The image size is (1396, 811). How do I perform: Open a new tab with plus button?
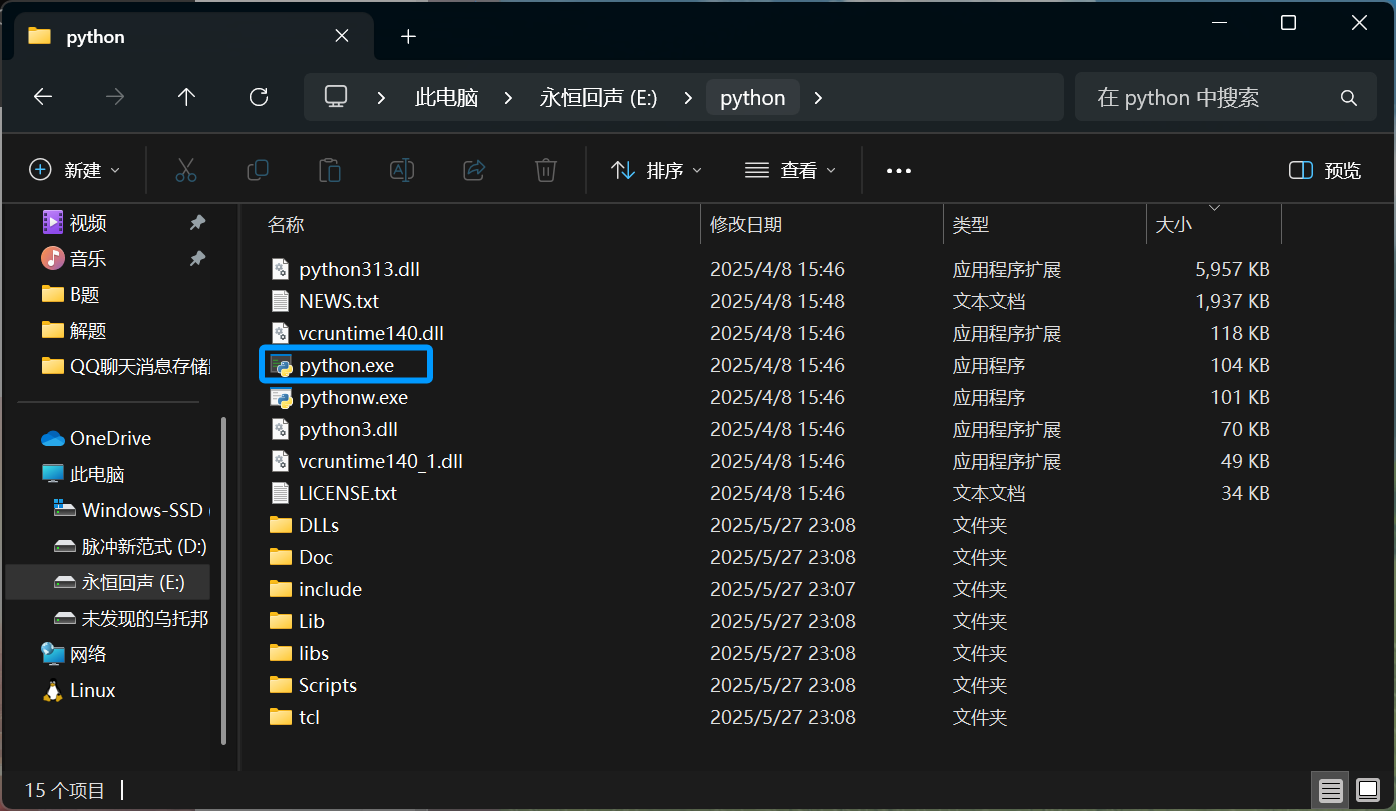(x=408, y=37)
